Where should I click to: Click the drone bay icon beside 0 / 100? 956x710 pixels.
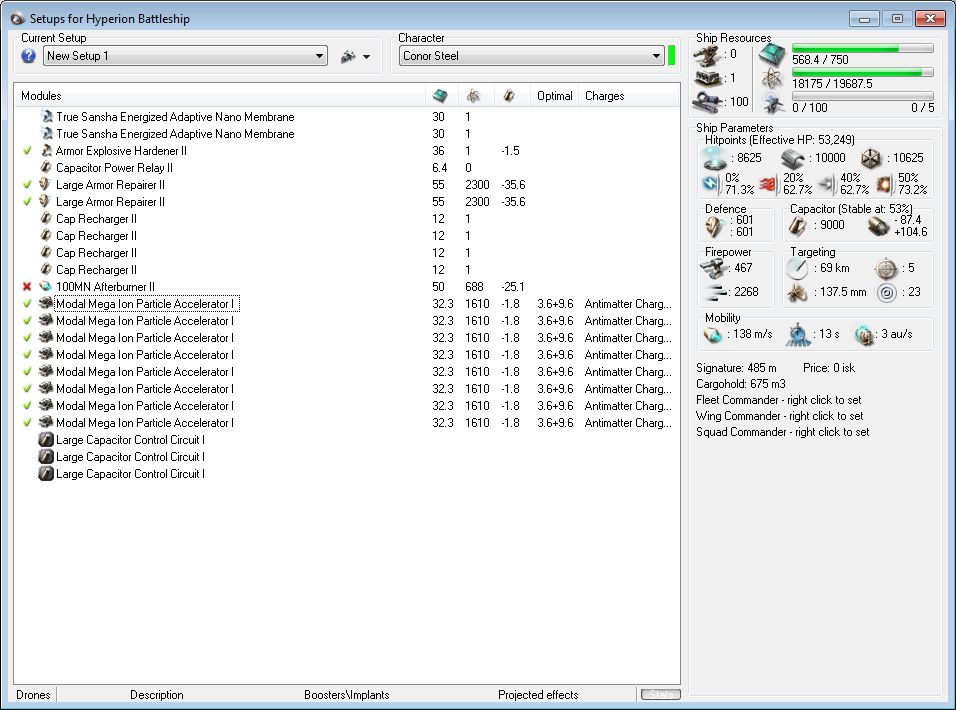tap(773, 102)
